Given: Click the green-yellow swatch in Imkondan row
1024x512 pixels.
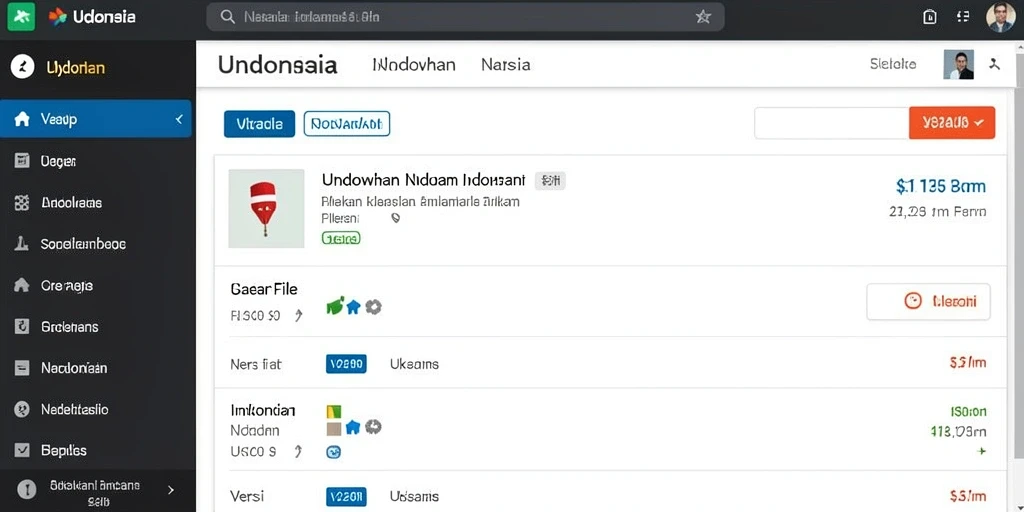Looking at the screenshot, I should pyautogui.click(x=334, y=411).
